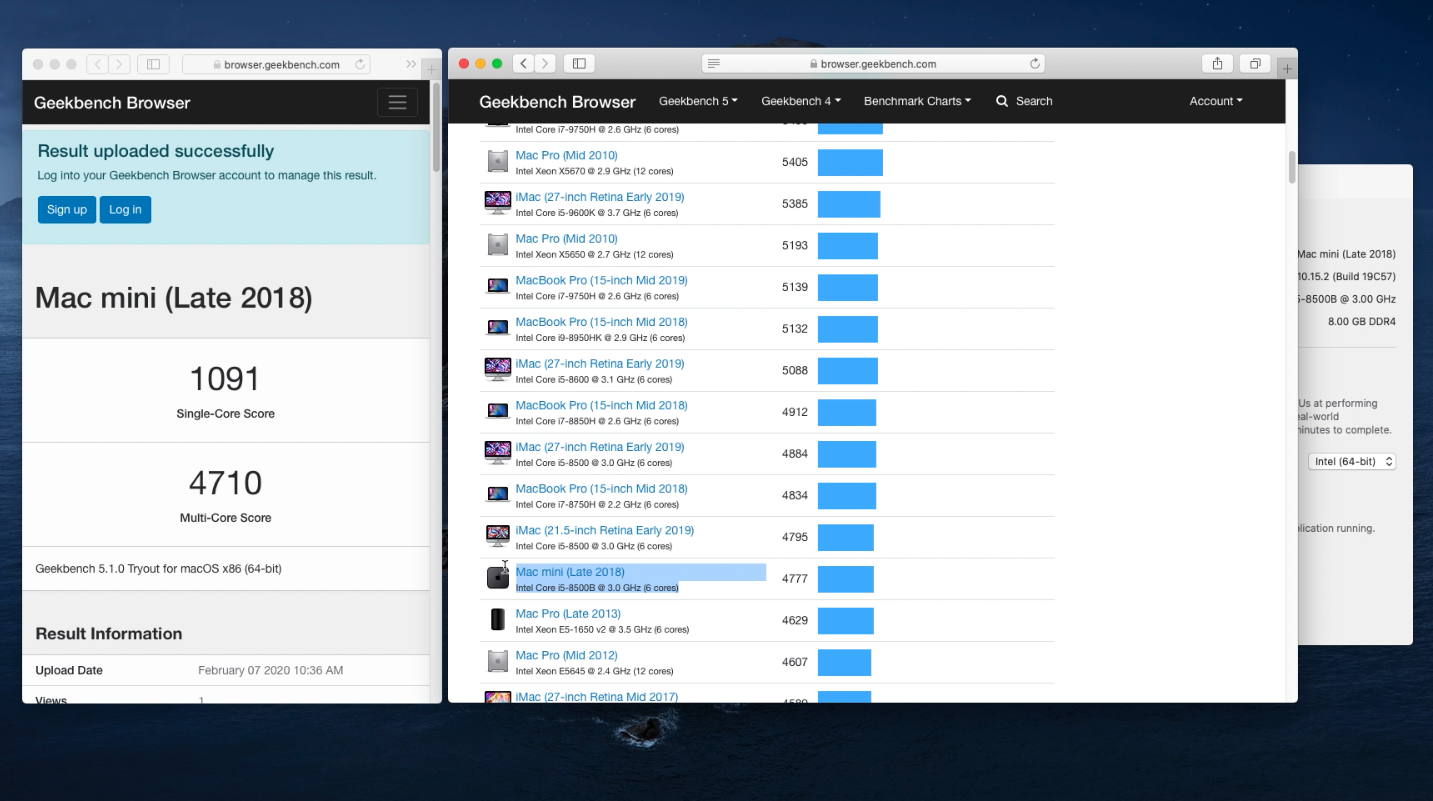Click Geekbench Browser logo in main window
The height and width of the screenshot is (801, 1433).
click(x=557, y=102)
